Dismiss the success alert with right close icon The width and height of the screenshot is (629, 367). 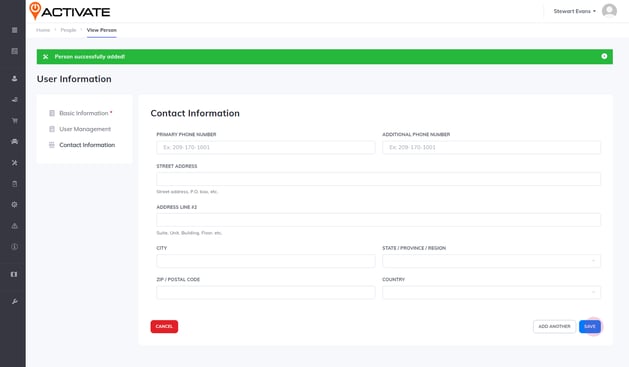click(x=604, y=56)
